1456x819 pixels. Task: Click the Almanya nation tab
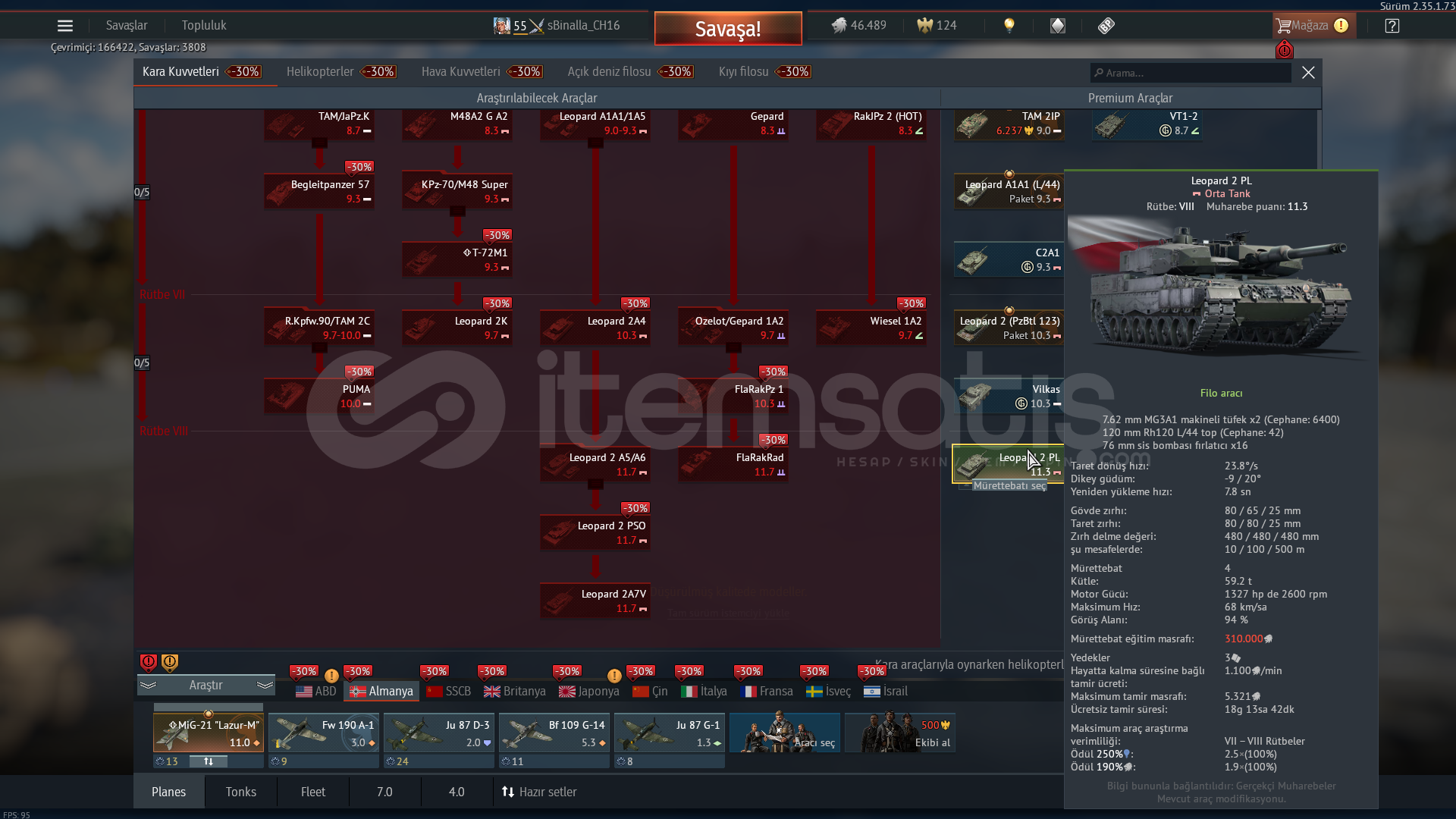point(381,692)
